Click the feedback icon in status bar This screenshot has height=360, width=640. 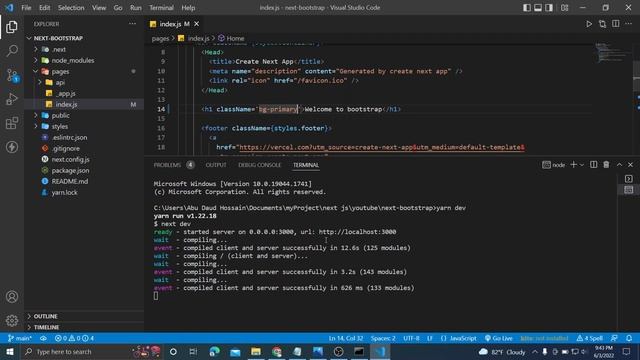[x=614, y=338]
